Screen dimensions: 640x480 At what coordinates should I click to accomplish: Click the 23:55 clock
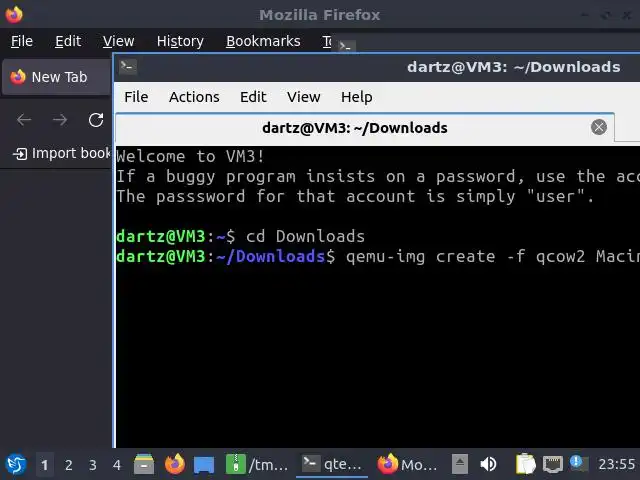(617, 464)
